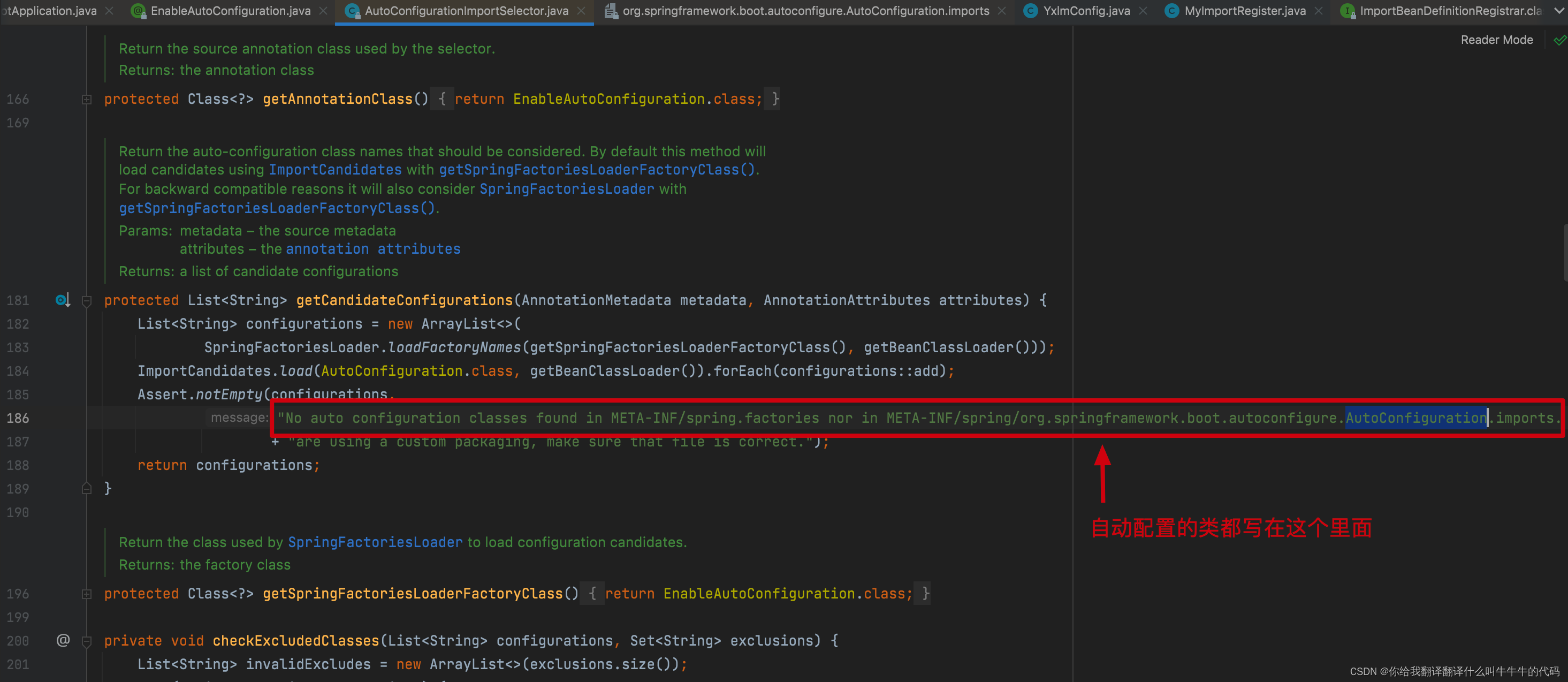Click the AutoConfiguration.imports file icon in tab

click(x=611, y=11)
